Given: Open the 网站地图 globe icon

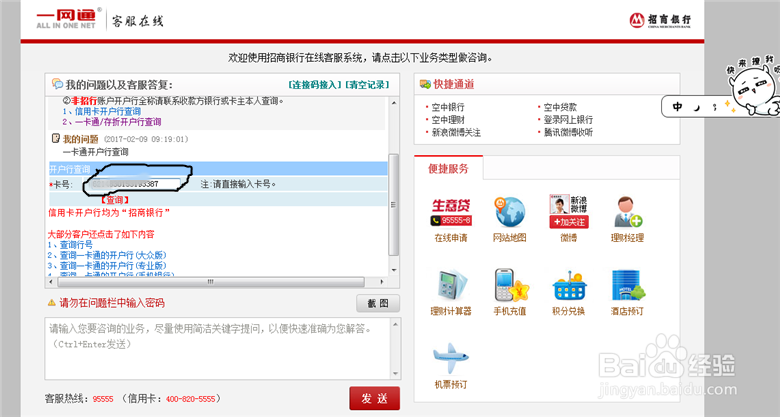Looking at the screenshot, I should [509, 212].
